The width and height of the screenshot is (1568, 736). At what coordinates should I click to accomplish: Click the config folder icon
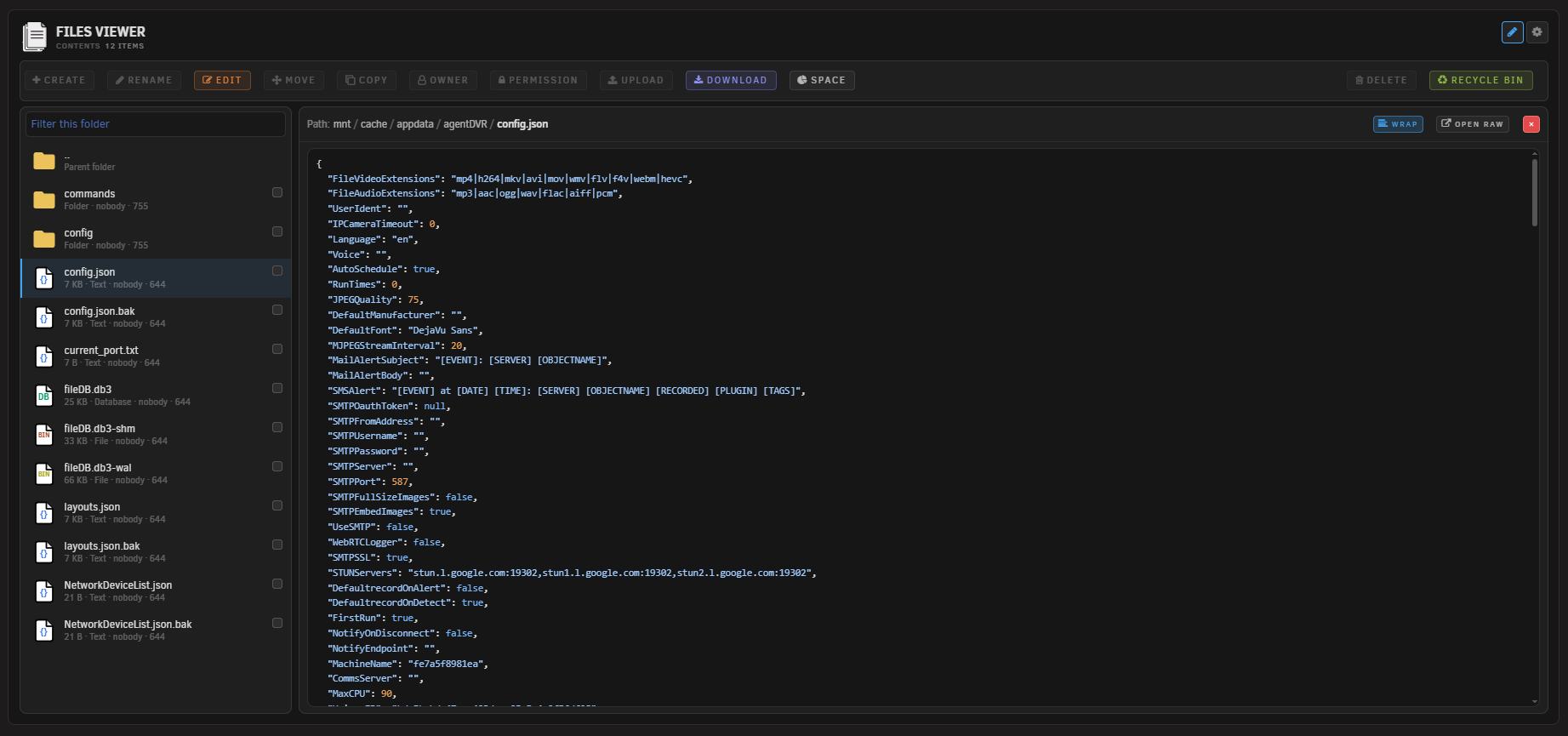(x=44, y=239)
